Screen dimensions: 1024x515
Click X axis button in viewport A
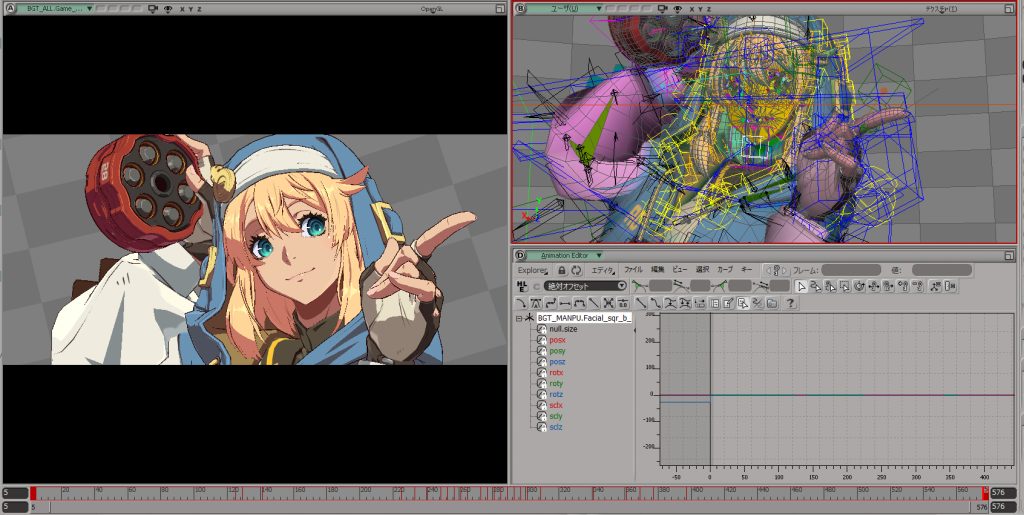182,9
